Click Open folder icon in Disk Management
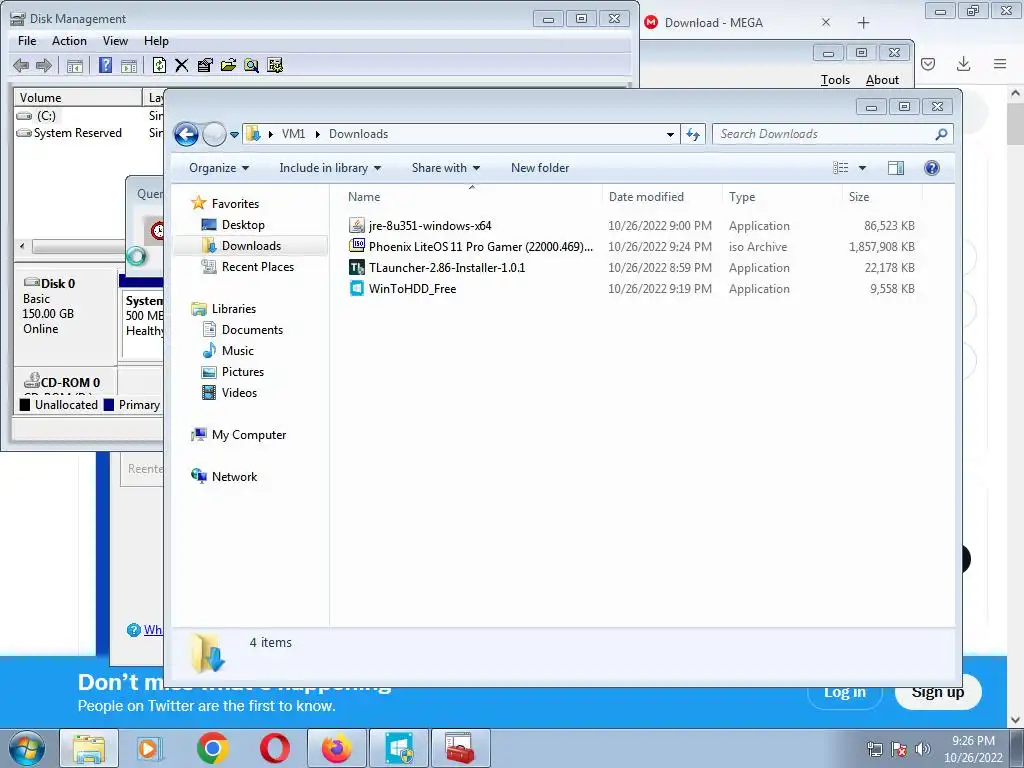 pos(228,65)
